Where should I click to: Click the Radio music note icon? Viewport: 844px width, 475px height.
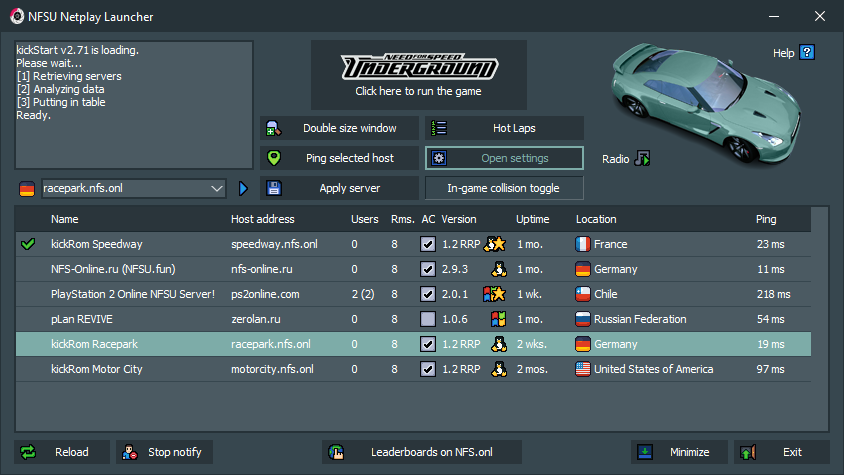642,158
